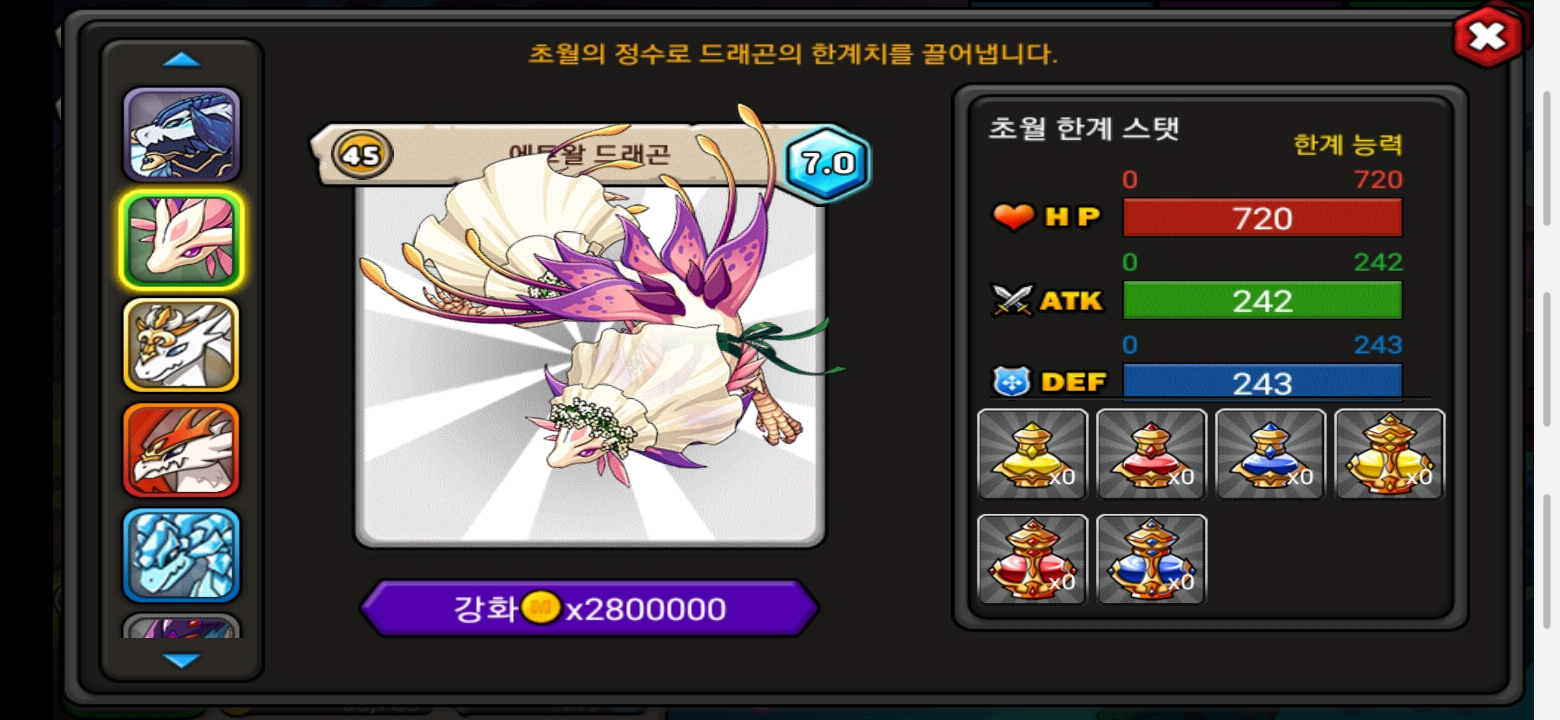Select the blue armored dragon portrait
The image size is (1560, 720).
[x=182, y=135]
